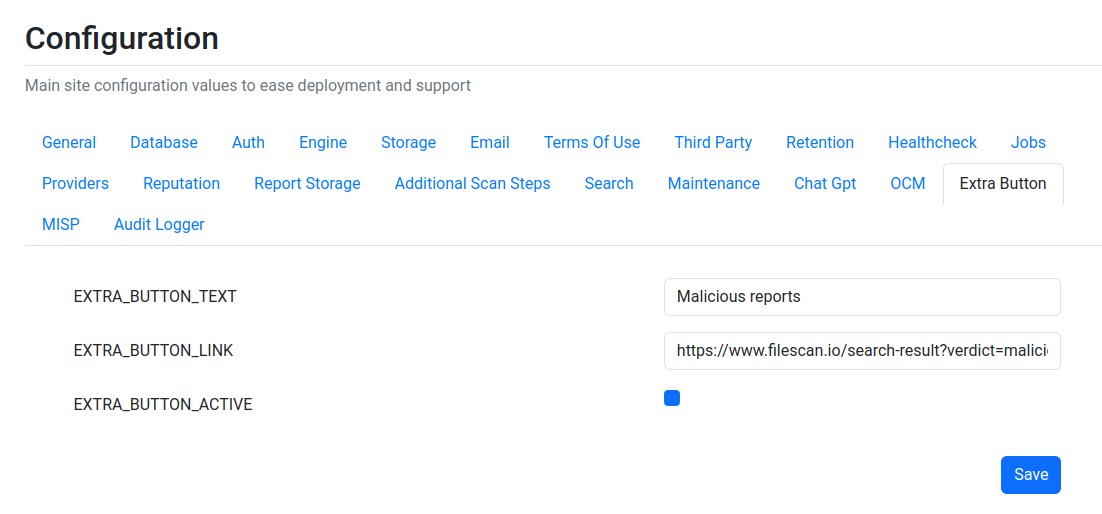Select the Third Party tab
The height and width of the screenshot is (514, 1102).
pos(713,143)
